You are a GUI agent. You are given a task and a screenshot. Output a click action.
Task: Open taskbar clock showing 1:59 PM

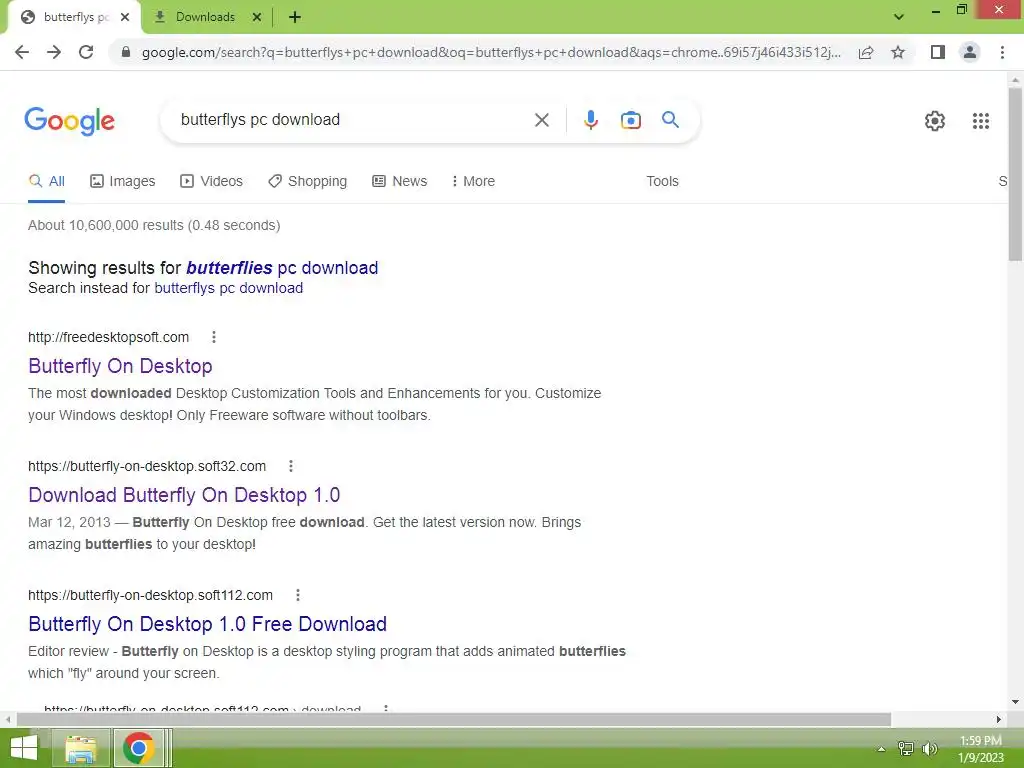coord(981,749)
